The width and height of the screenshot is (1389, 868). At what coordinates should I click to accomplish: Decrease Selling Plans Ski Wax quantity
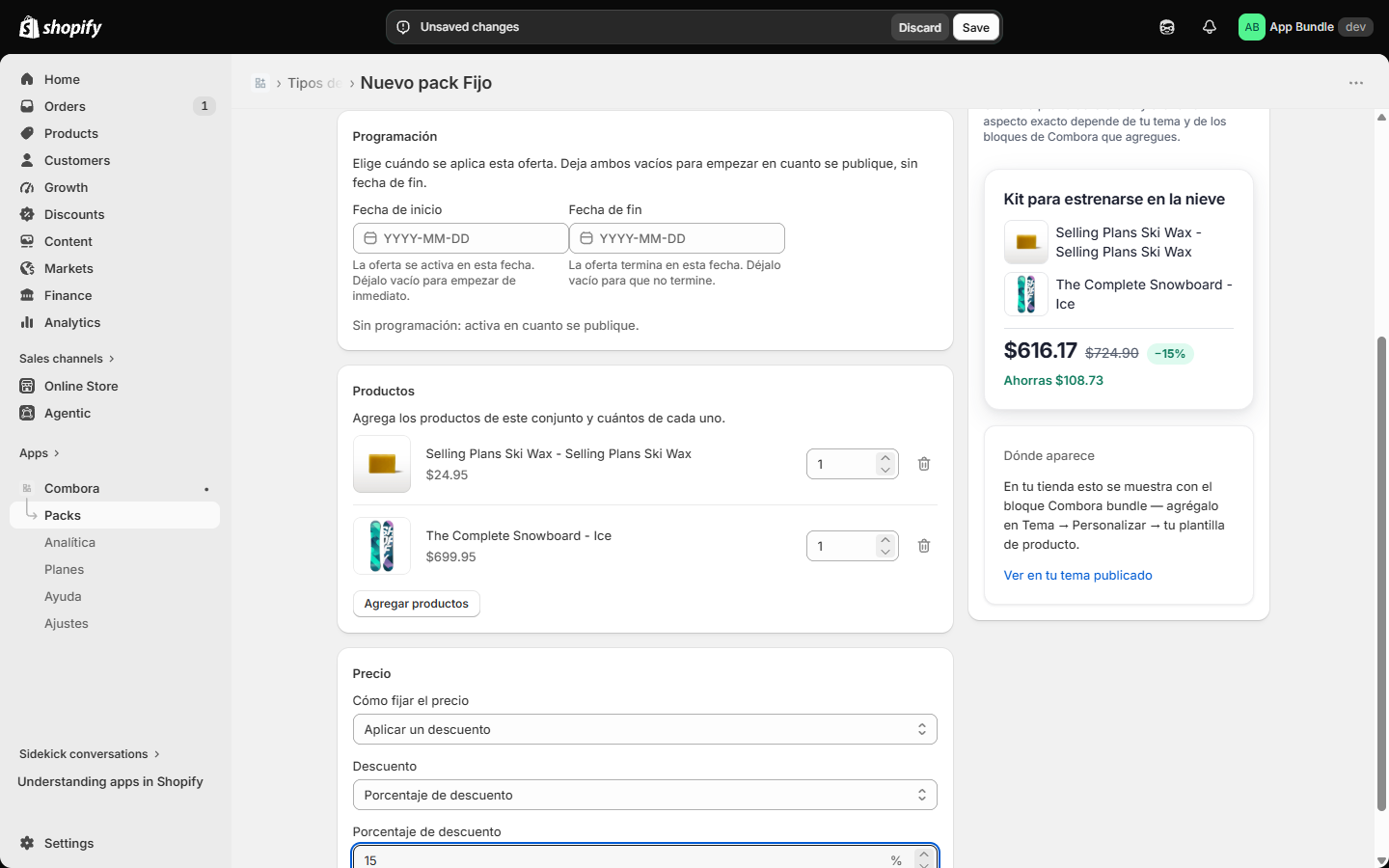(885, 471)
